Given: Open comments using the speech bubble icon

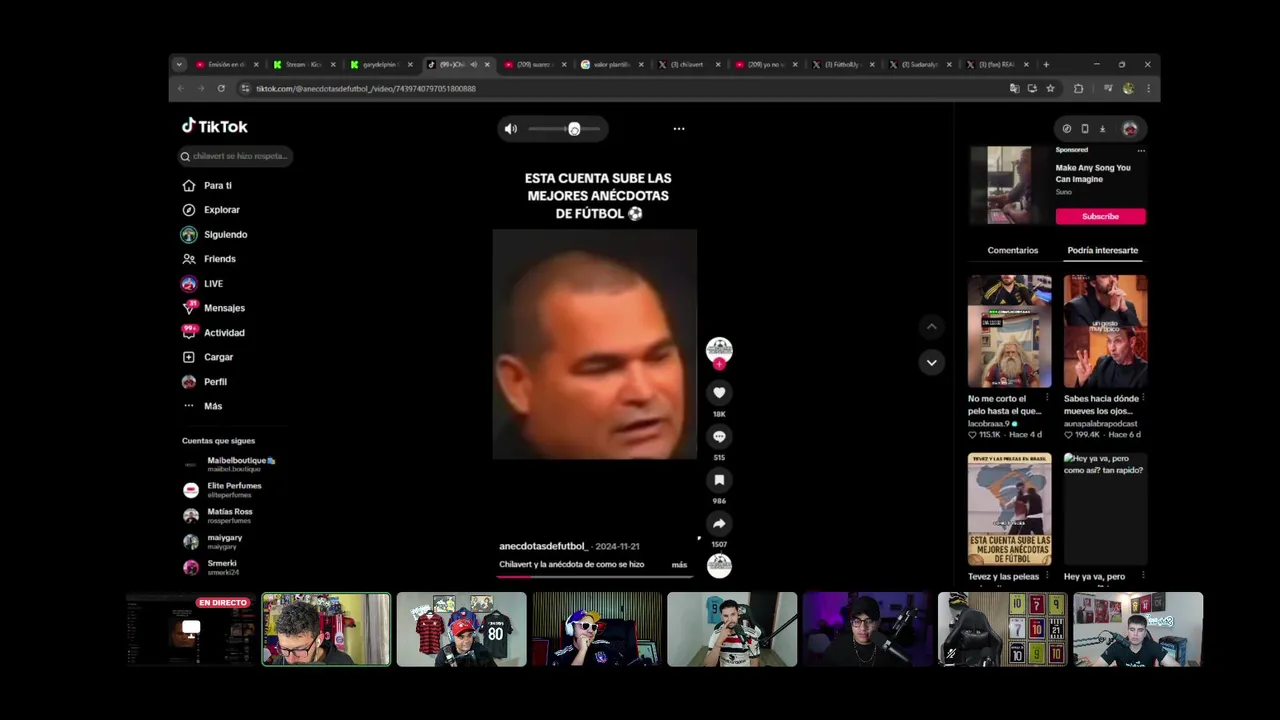Looking at the screenshot, I should click(719, 436).
